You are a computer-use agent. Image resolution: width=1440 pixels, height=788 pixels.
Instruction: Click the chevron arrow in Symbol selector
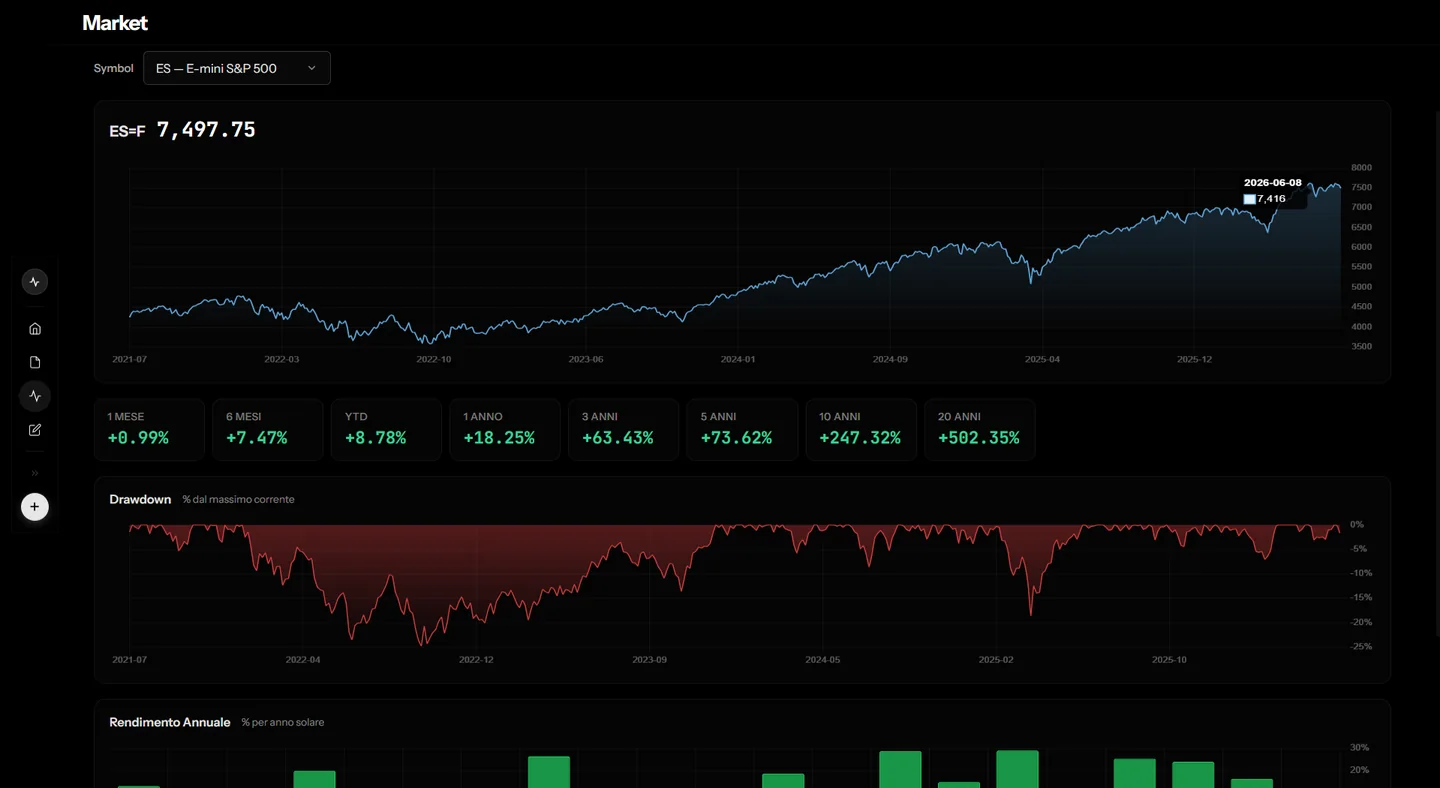[x=311, y=68]
